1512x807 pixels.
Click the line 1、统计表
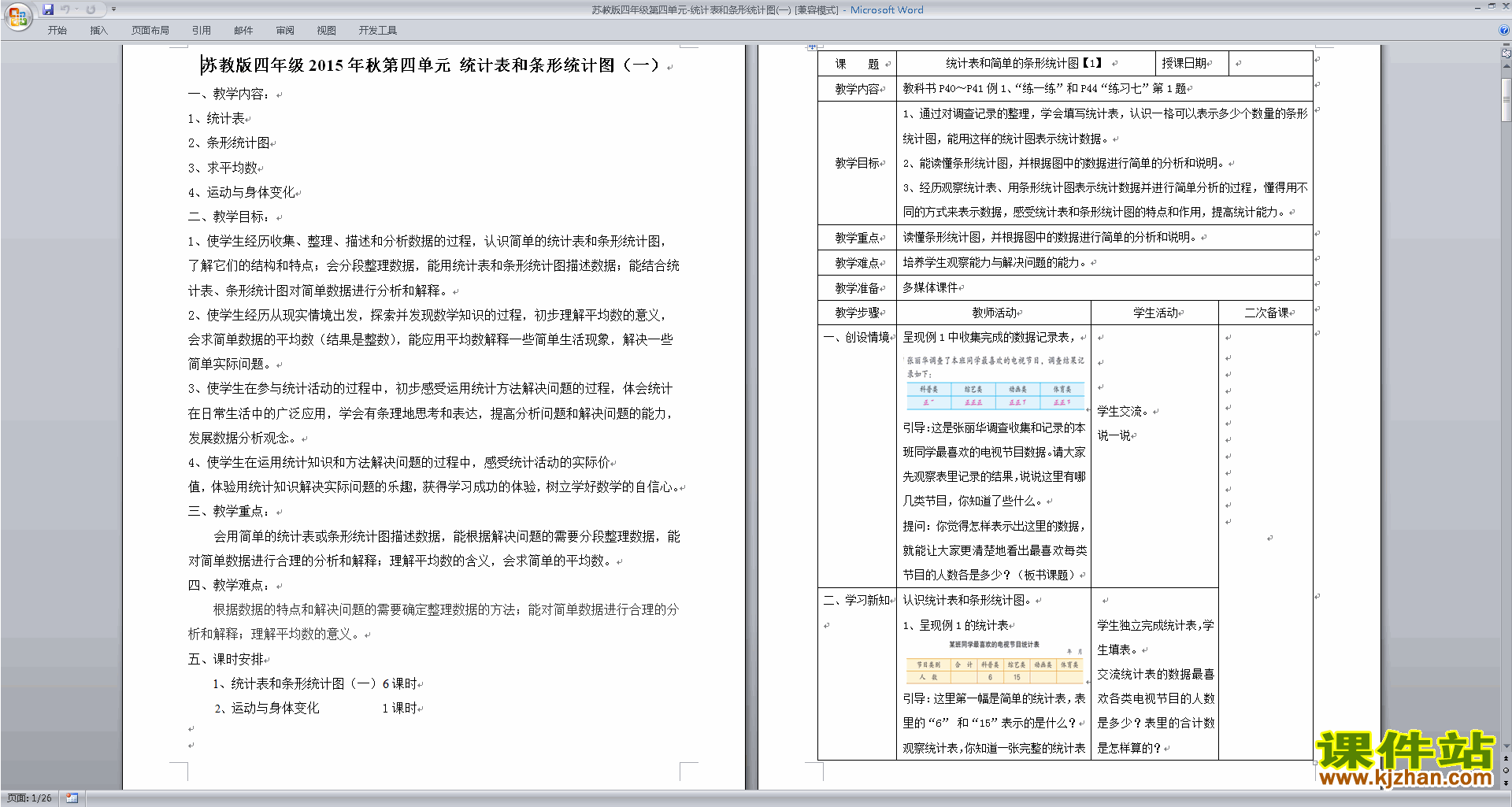(216, 118)
